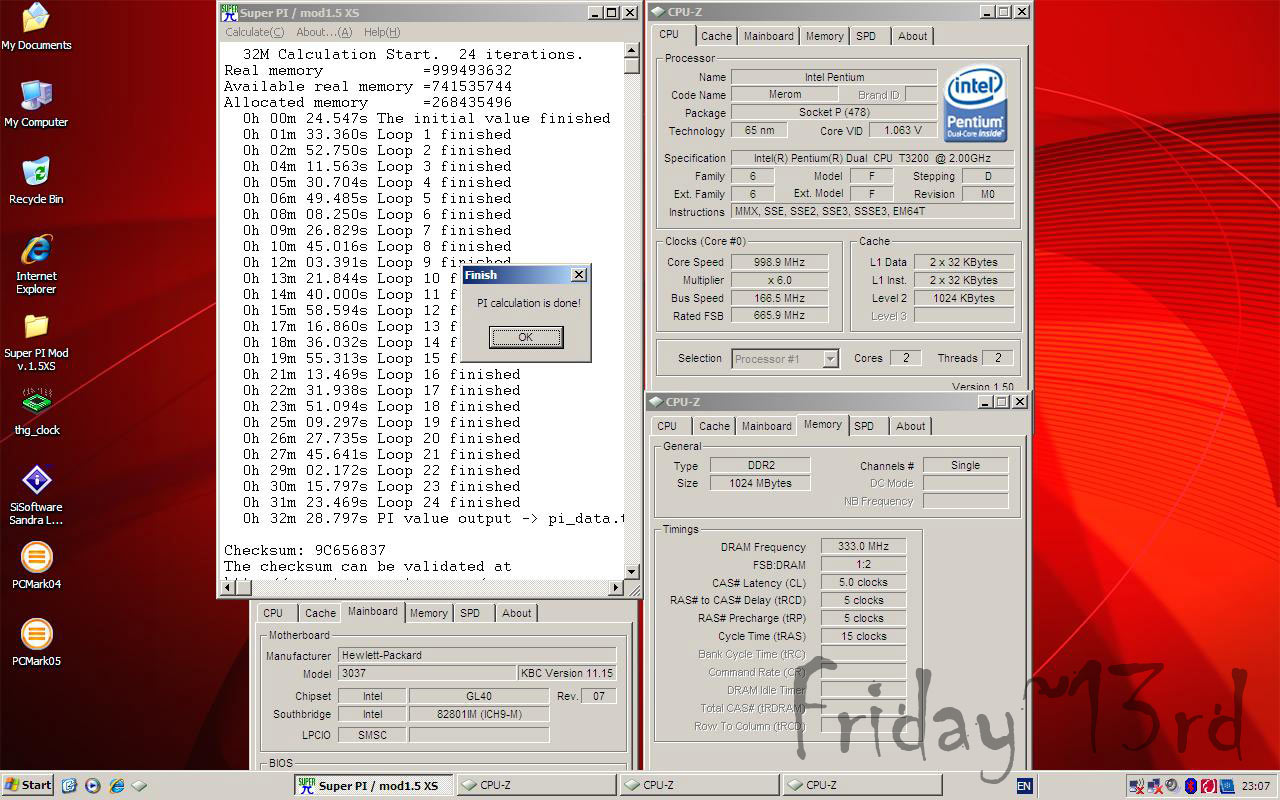Click CAS# Latency 5.0 clocks field
The image size is (1280, 800).
pyautogui.click(x=864, y=582)
